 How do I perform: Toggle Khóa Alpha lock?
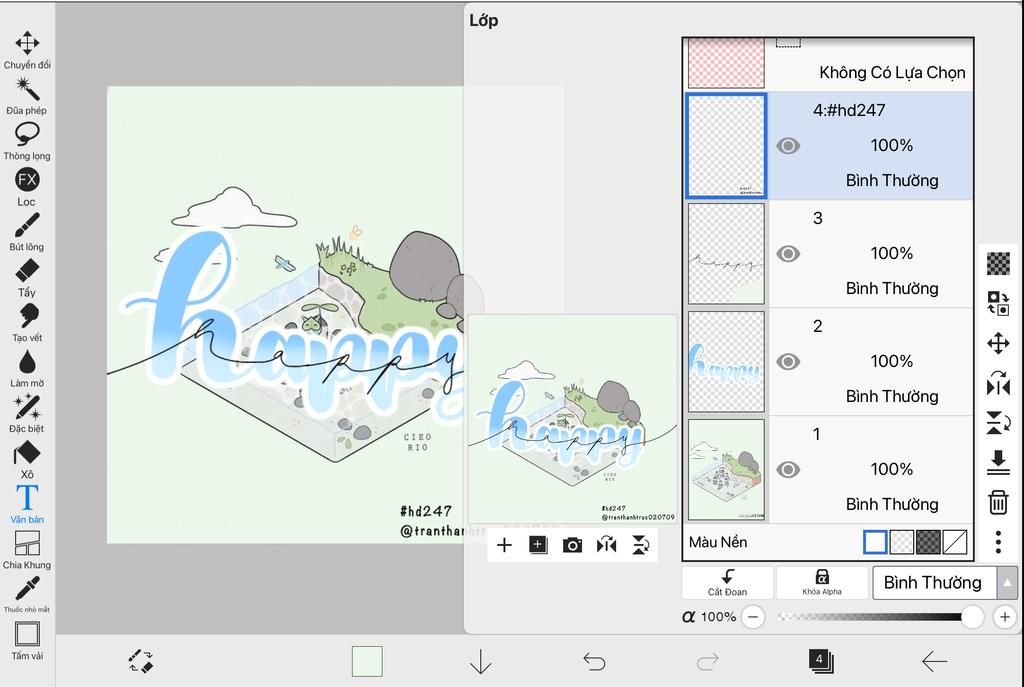click(822, 583)
